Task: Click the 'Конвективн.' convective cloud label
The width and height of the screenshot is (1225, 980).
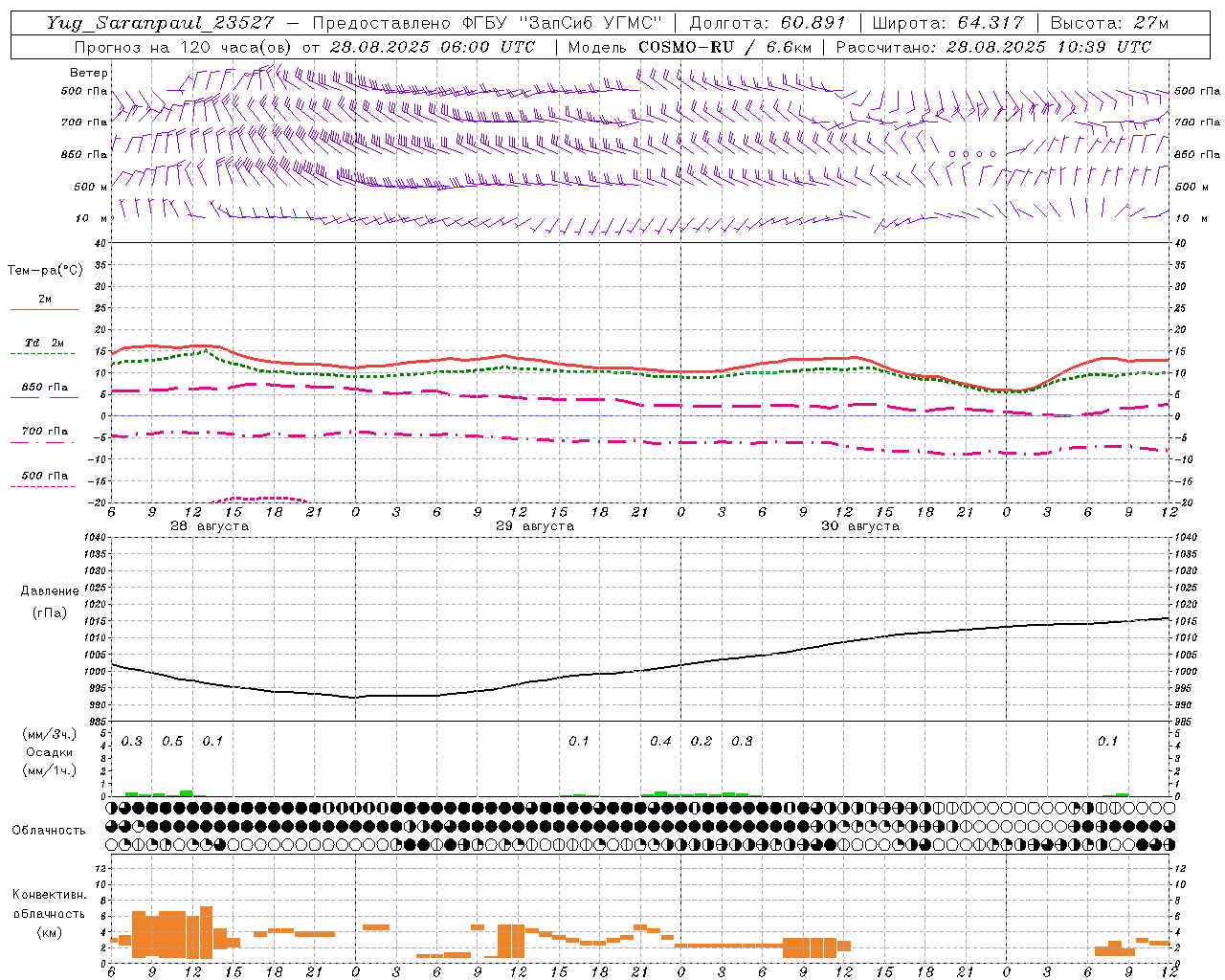Action: (49, 895)
